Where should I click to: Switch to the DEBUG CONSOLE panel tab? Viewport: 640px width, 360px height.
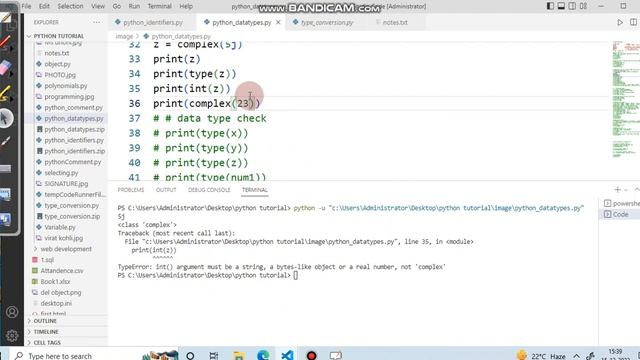(209, 190)
